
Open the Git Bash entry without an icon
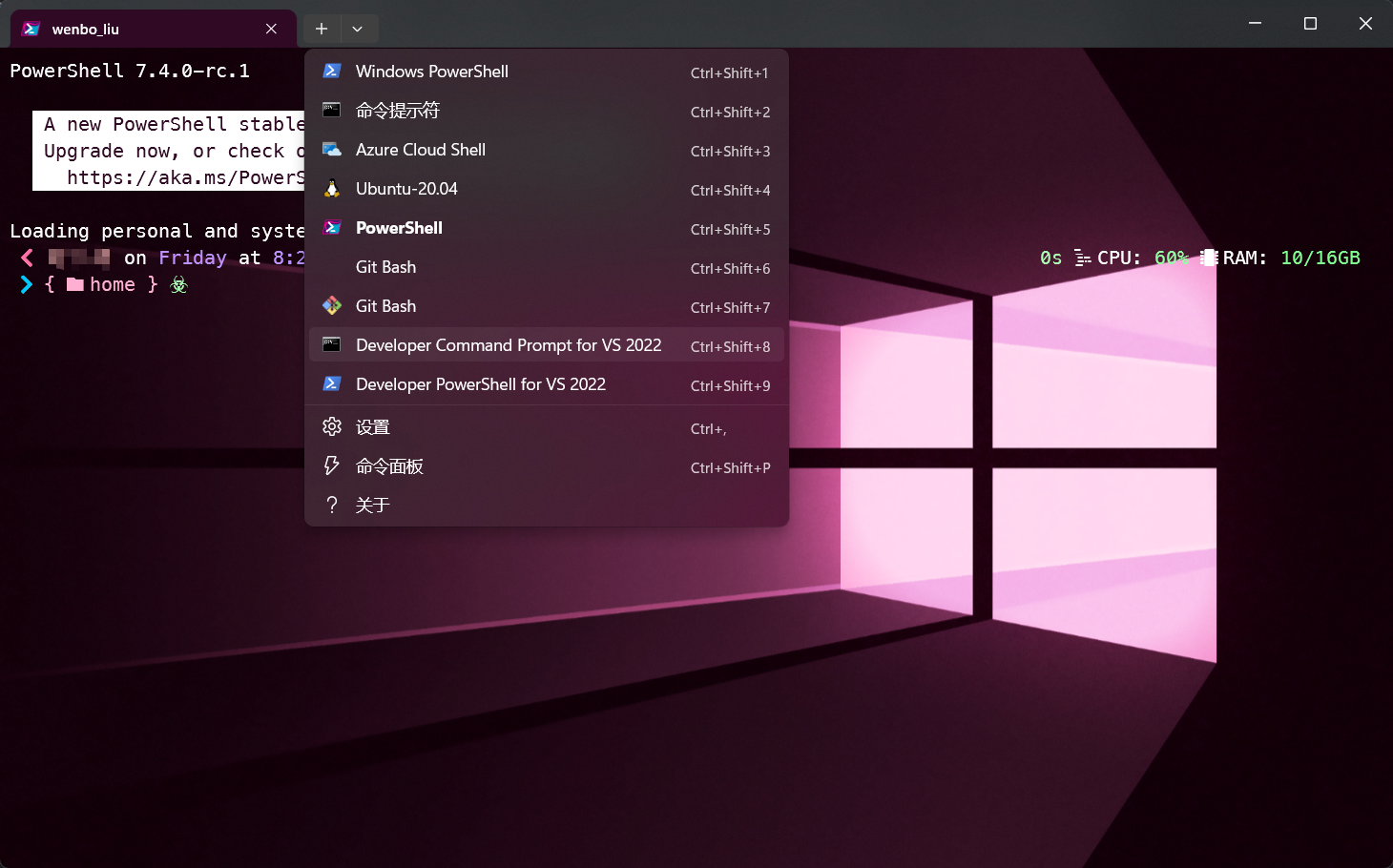point(547,267)
